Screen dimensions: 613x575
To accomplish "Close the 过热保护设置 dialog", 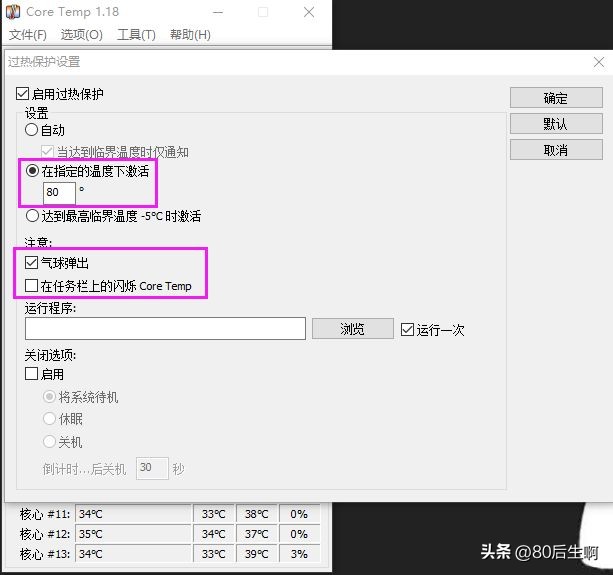I will [x=599, y=62].
